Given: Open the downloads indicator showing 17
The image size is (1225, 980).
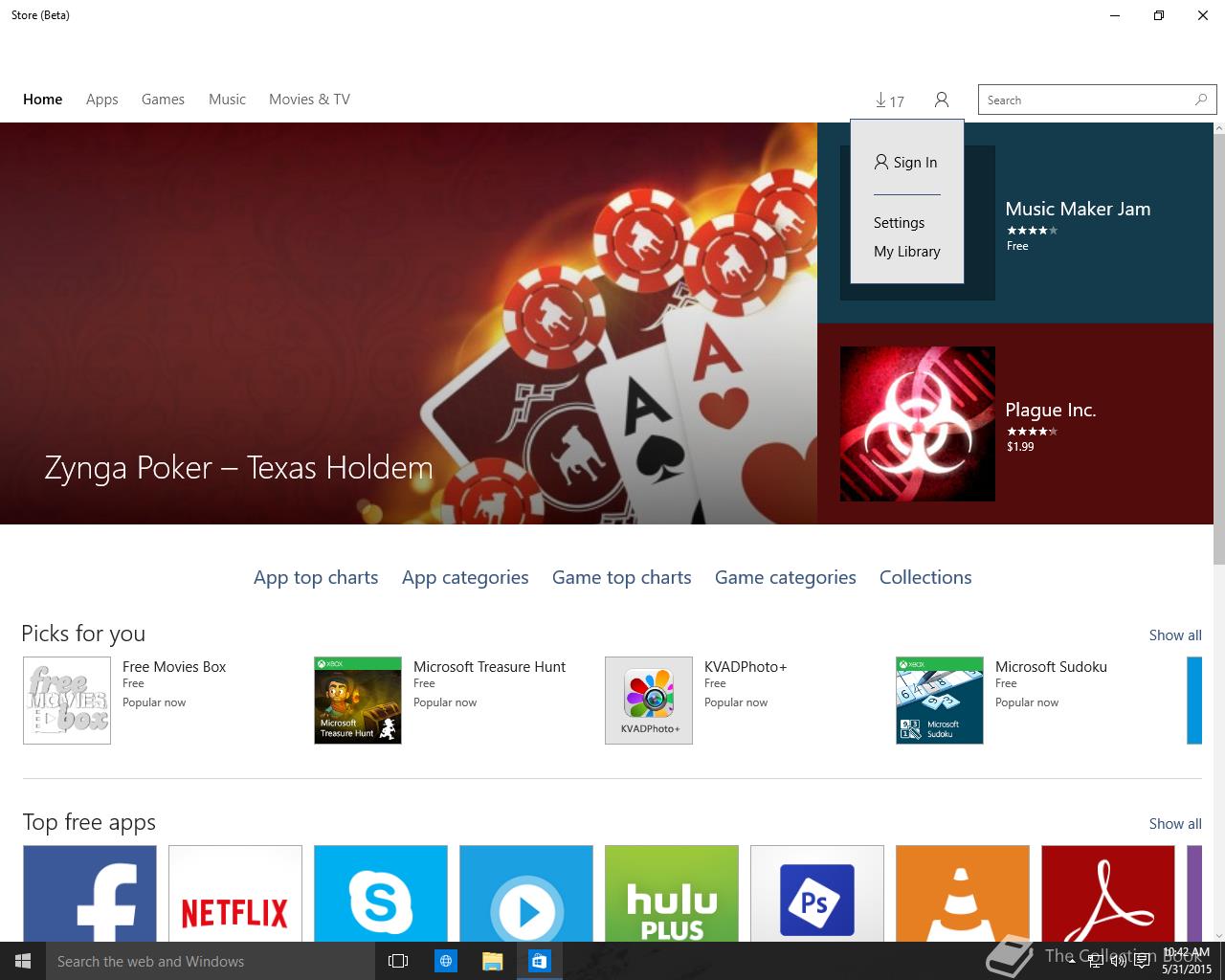Looking at the screenshot, I should point(889,100).
